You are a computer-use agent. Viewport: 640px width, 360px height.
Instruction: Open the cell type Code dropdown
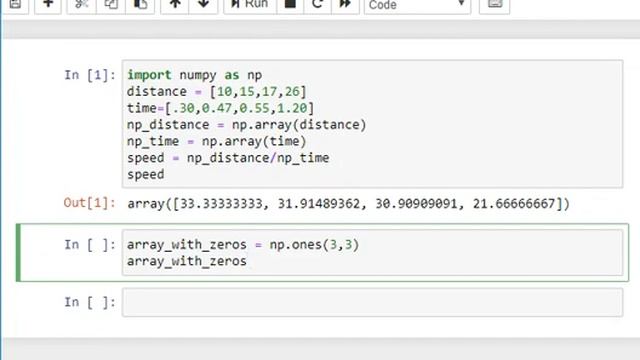417,5
